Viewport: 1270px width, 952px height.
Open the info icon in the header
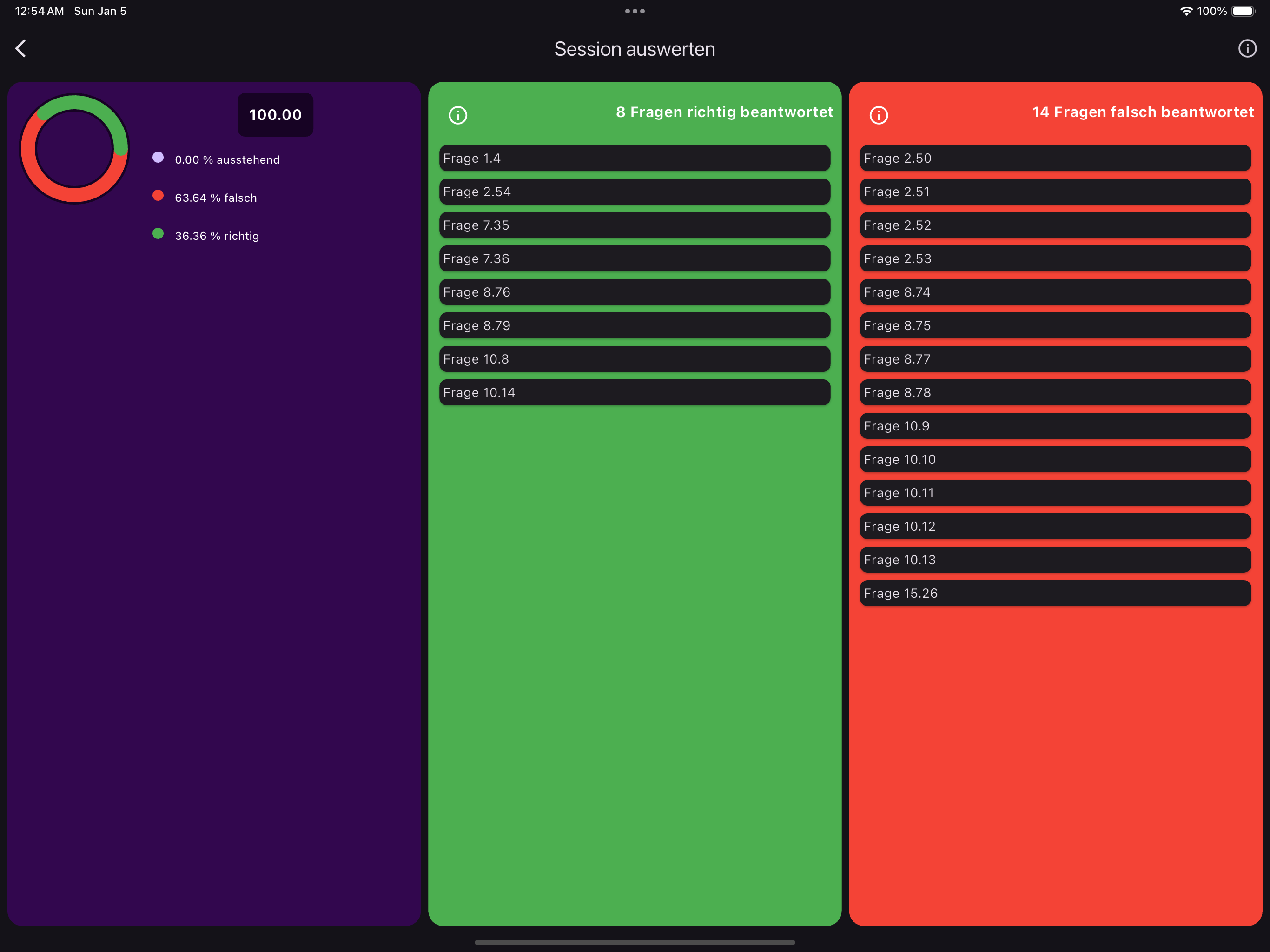(x=1247, y=48)
